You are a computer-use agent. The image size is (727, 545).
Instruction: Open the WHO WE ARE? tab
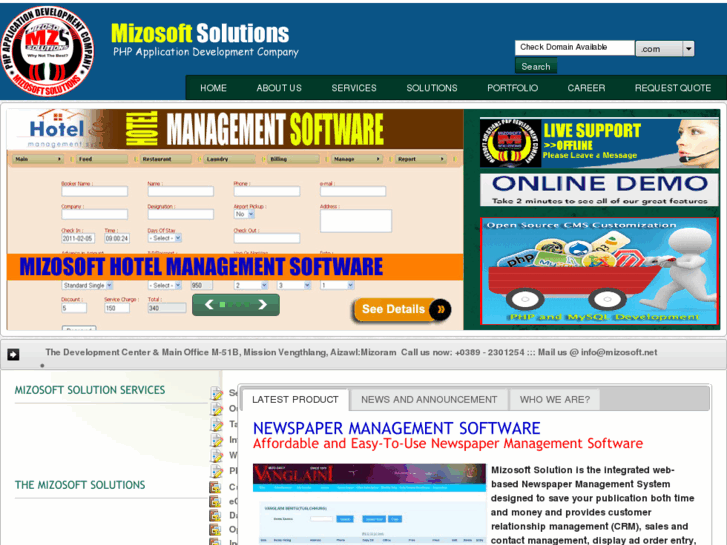(x=555, y=400)
